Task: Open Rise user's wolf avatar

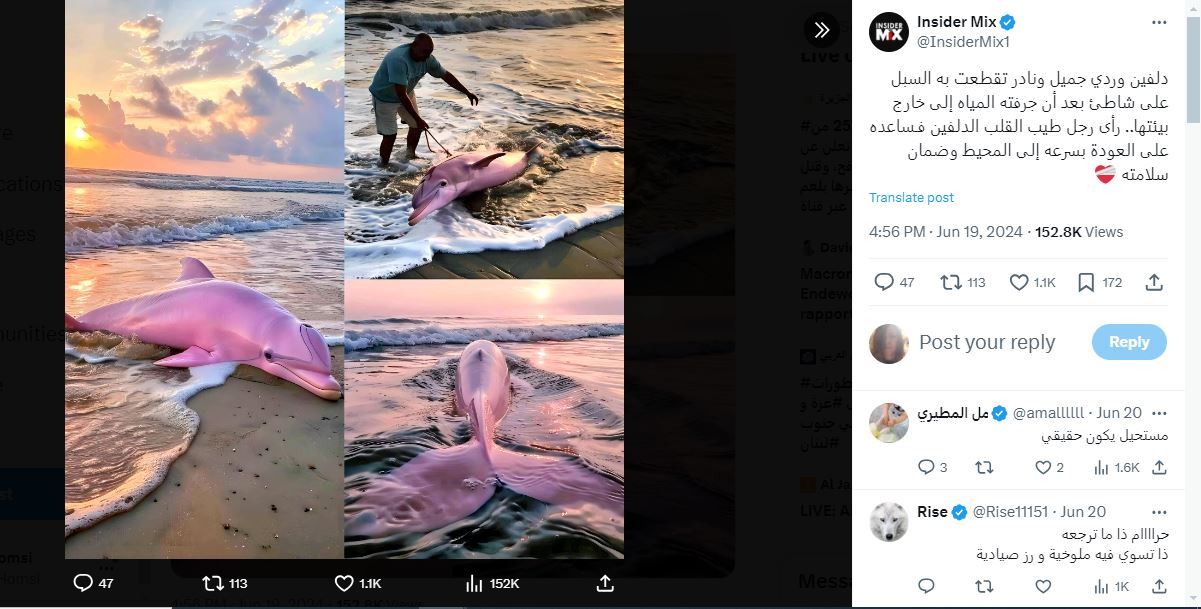Action: click(888, 521)
